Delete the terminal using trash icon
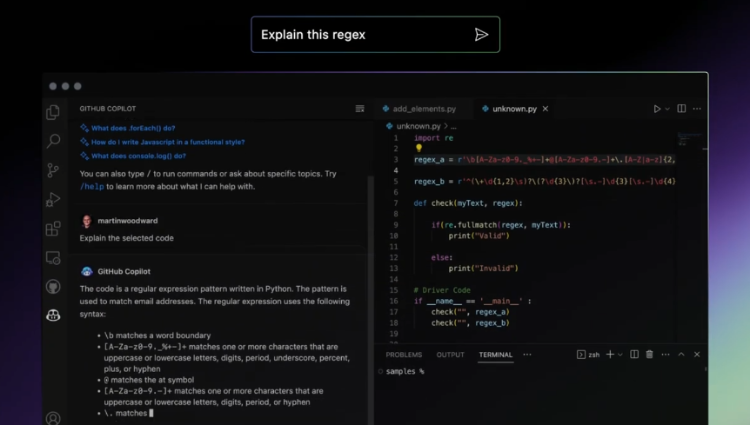The height and width of the screenshot is (425, 750). (649, 354)
